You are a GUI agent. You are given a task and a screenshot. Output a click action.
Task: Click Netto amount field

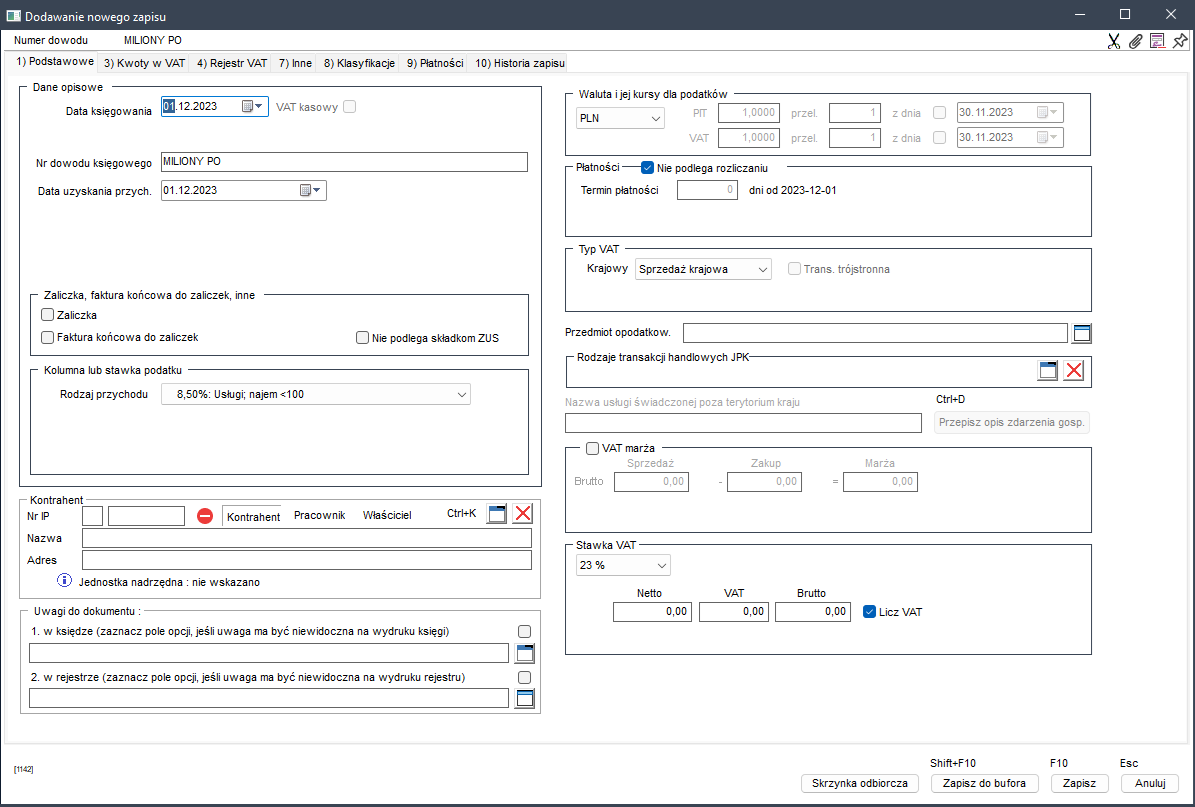tap(652, 612)
